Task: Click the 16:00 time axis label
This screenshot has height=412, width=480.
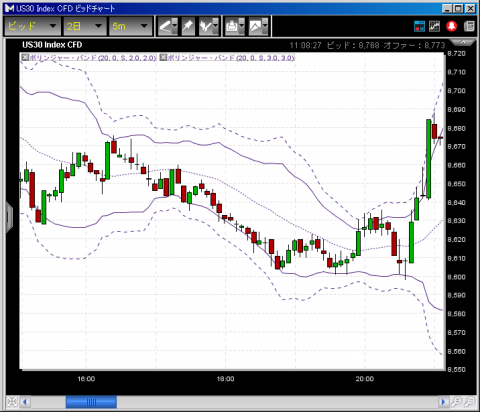Action: [x=86, y=379]
